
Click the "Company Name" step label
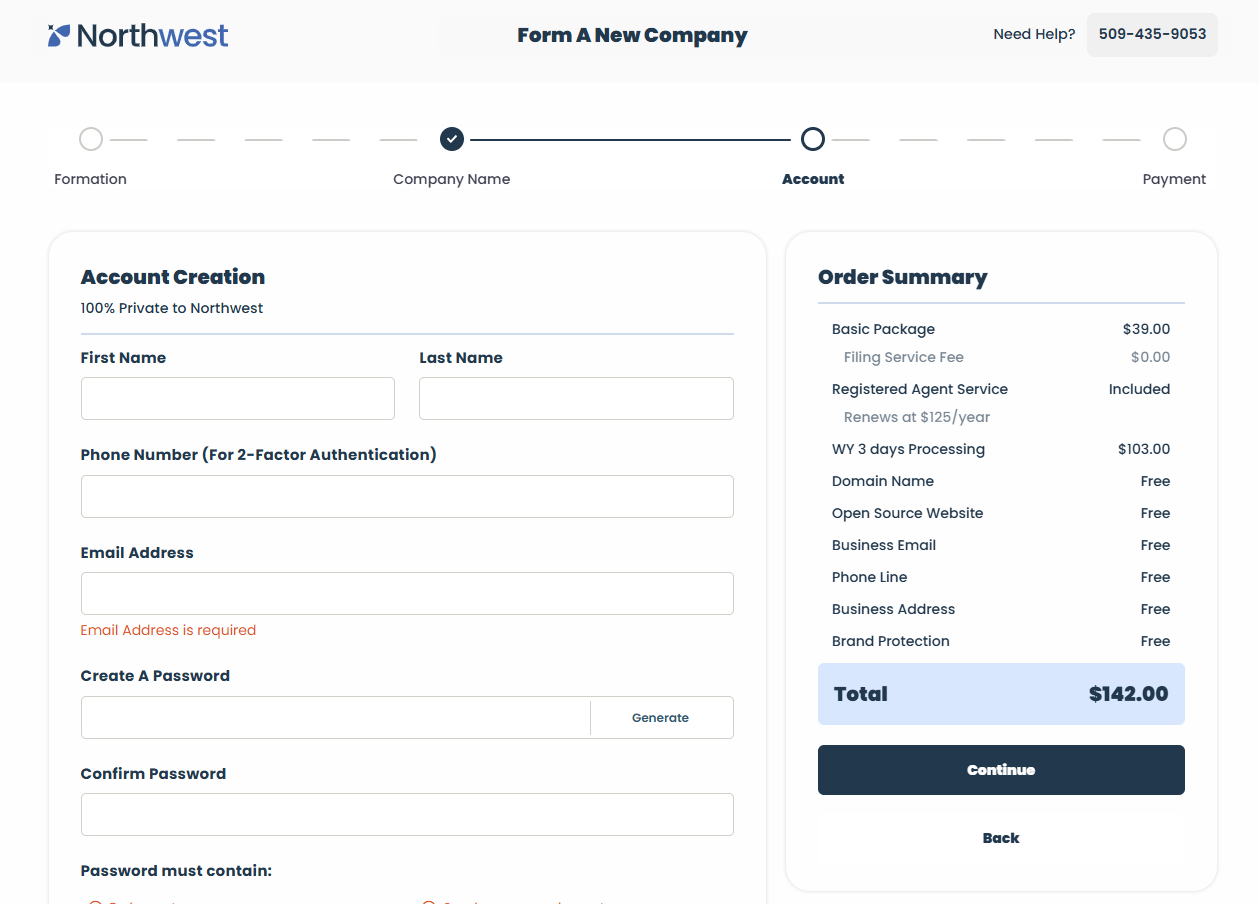pyautogui.click(x=452, y=179)
